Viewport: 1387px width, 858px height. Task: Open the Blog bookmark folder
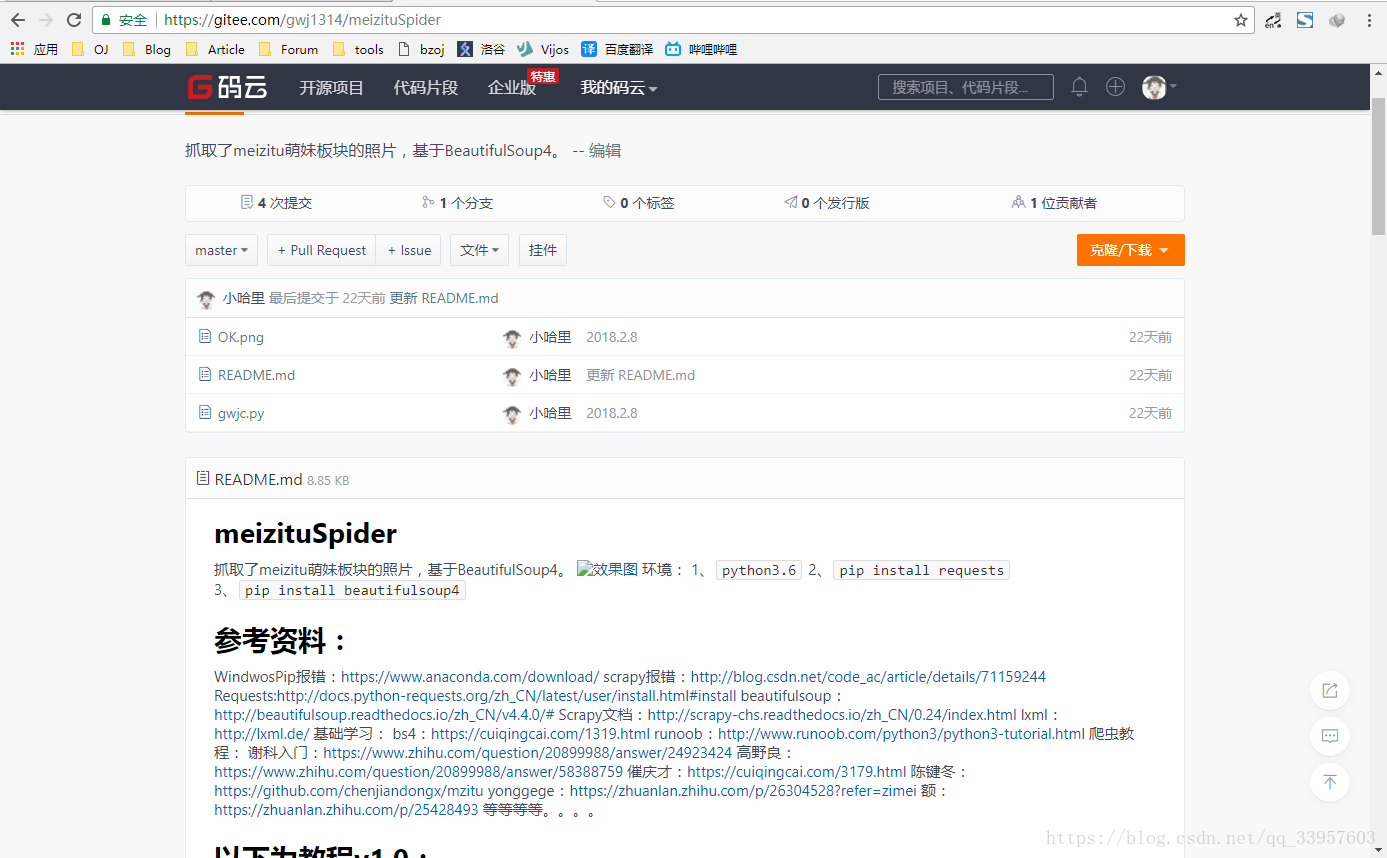point(147,49)
